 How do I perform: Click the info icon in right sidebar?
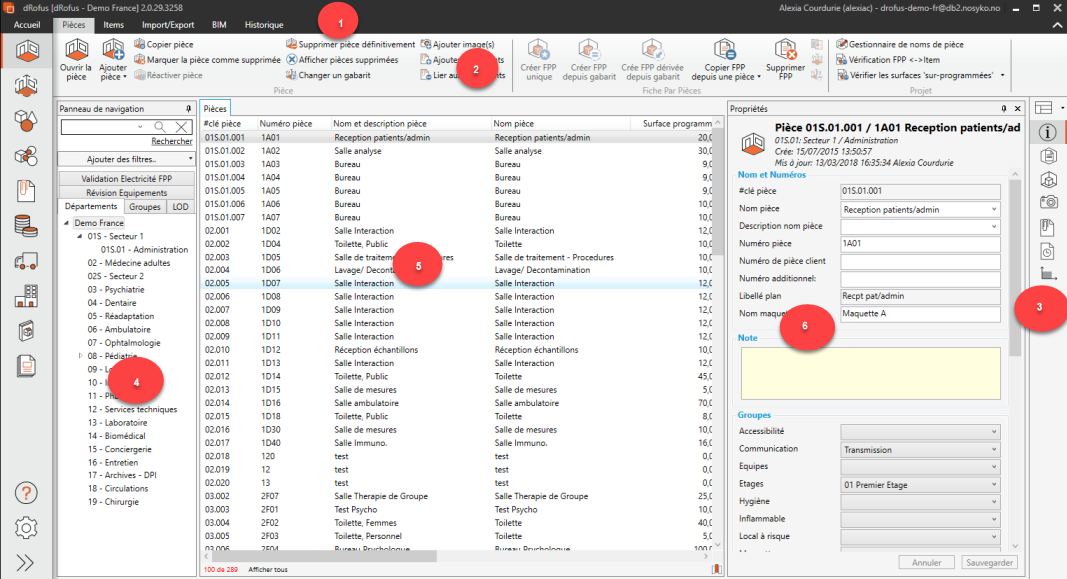pos(1048,131)
